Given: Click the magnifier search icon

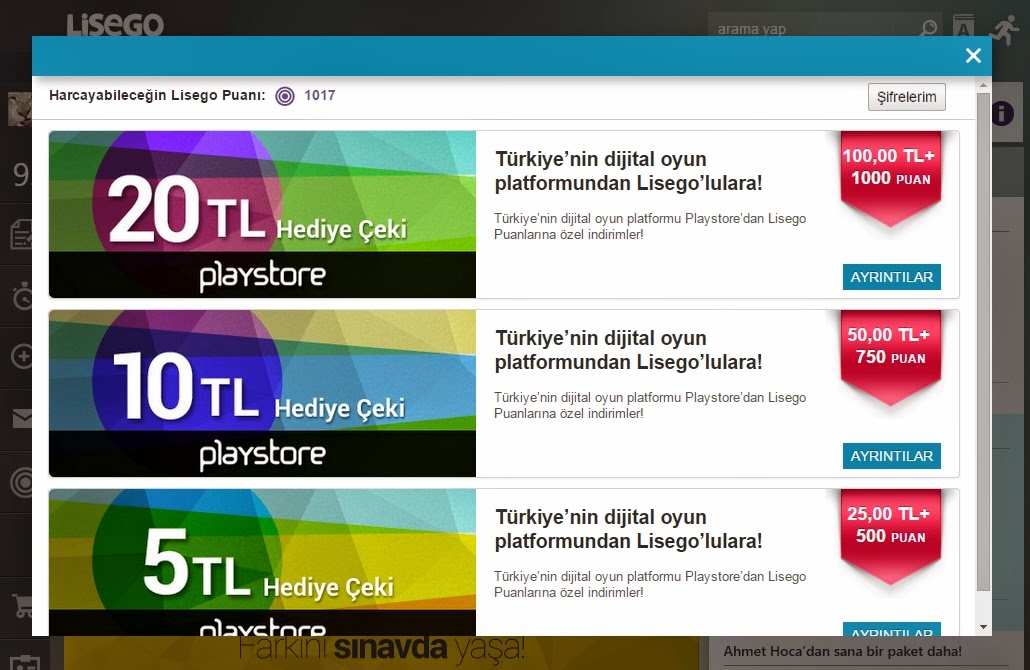Looking at the screenshot, I should click(x=928, y=28).
